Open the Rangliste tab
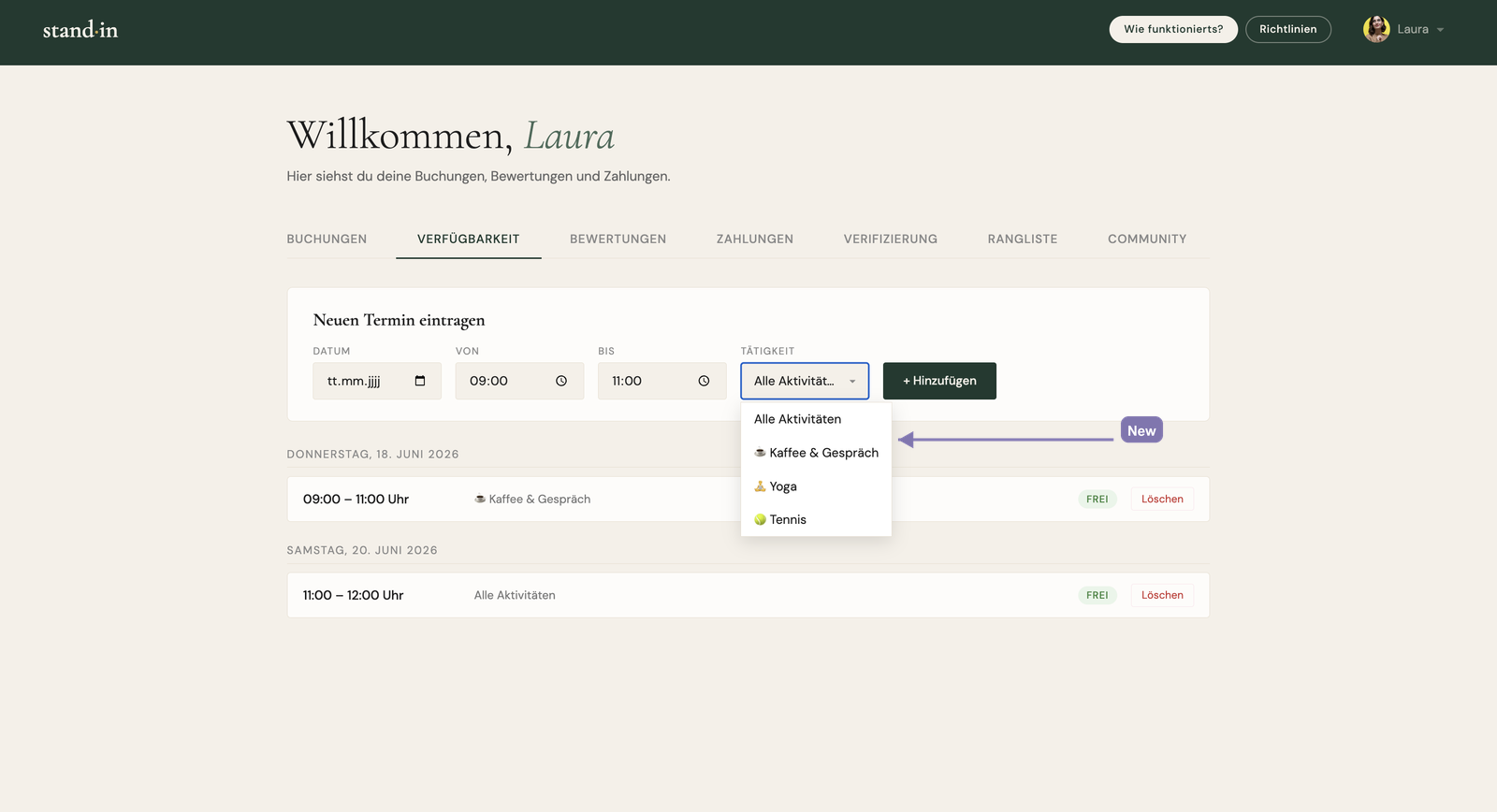 pyautogui.click(x=1023, y=239)
